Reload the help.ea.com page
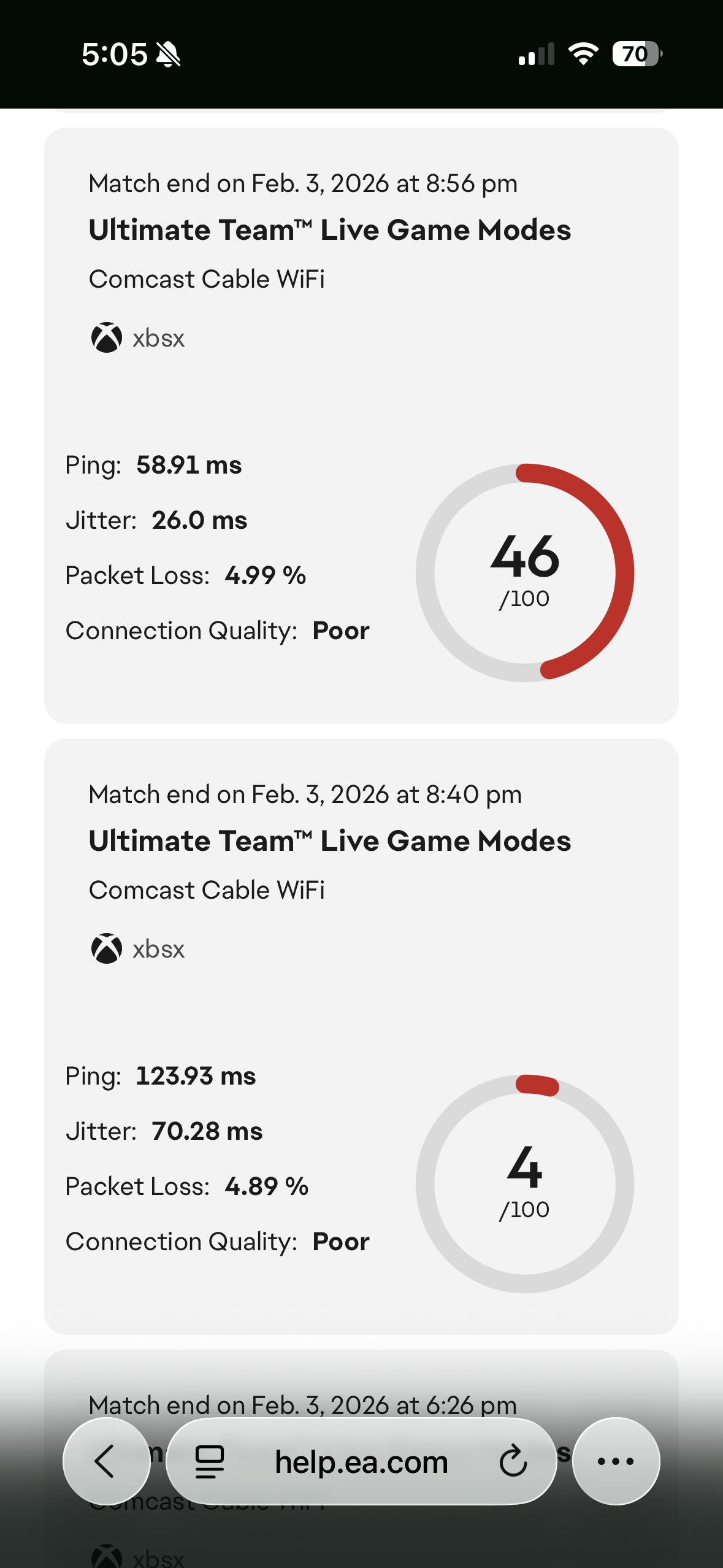Viewport: 723px width, 1568px height. point(513,1461)
